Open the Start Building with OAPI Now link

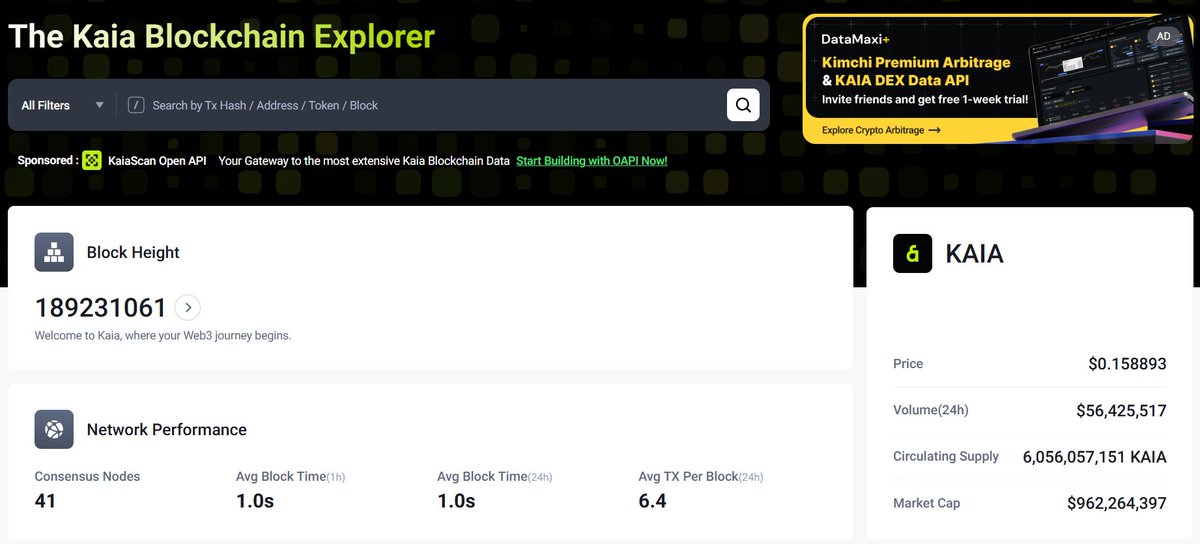point(591,160)
